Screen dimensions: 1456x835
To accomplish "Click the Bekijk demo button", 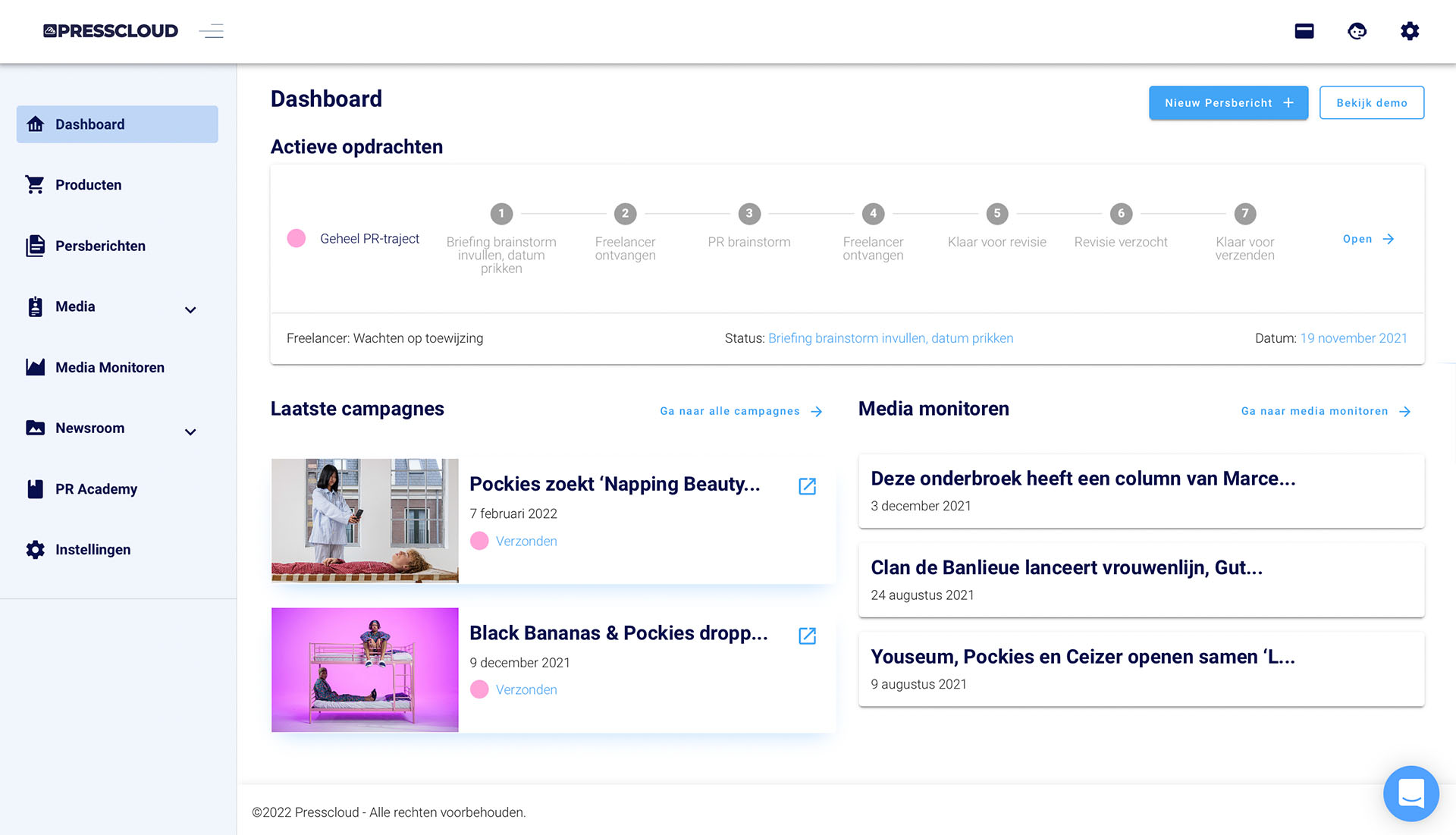I will 1371,102.
